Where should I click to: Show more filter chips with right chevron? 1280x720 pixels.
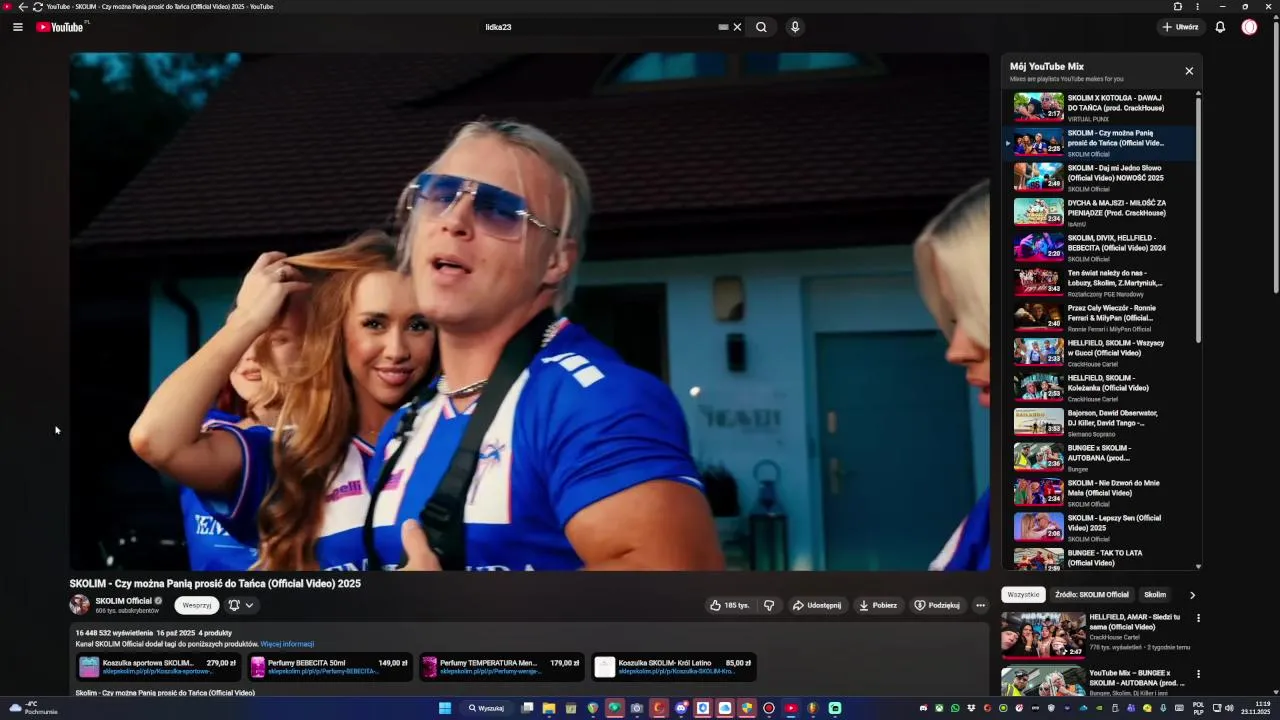coord(1192,595)
